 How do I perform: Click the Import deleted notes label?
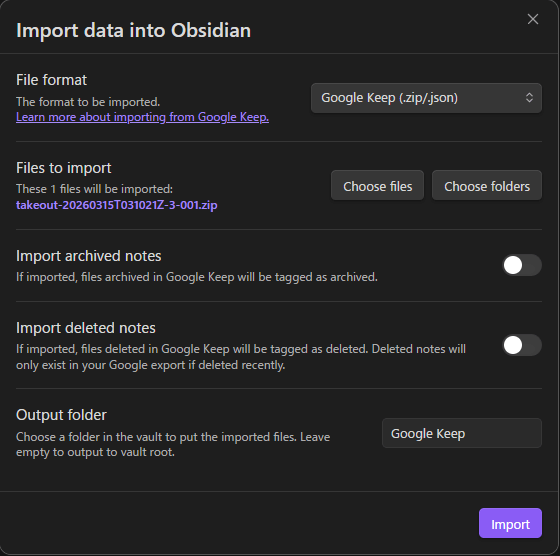86,328
